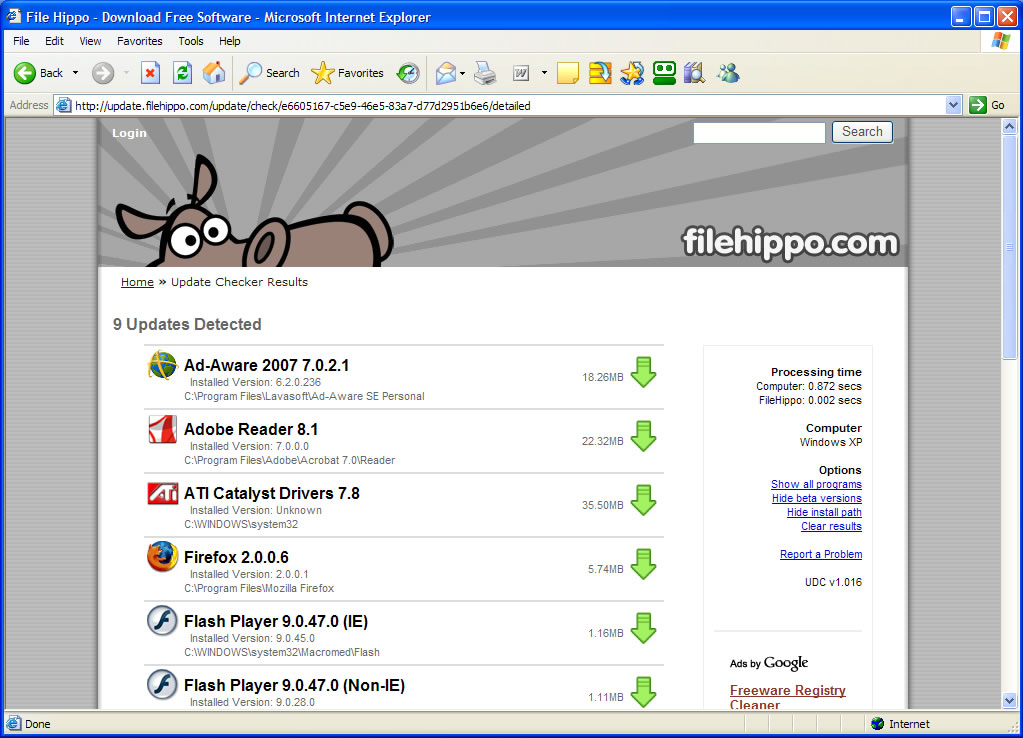Stop loading the page
The image size is (1023, 738).
tap(151, 73)
